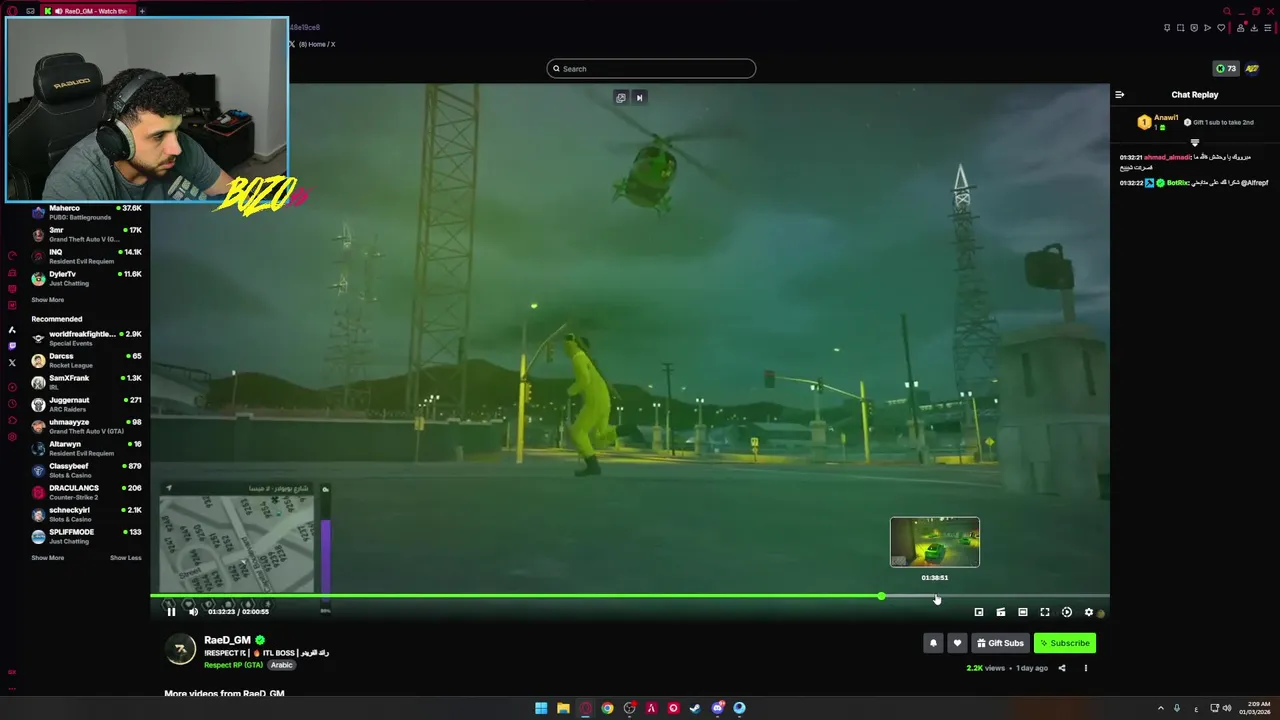The image size is (1280, 720).
Task: Click the Gift Subs button
Action: [1000, 643]
